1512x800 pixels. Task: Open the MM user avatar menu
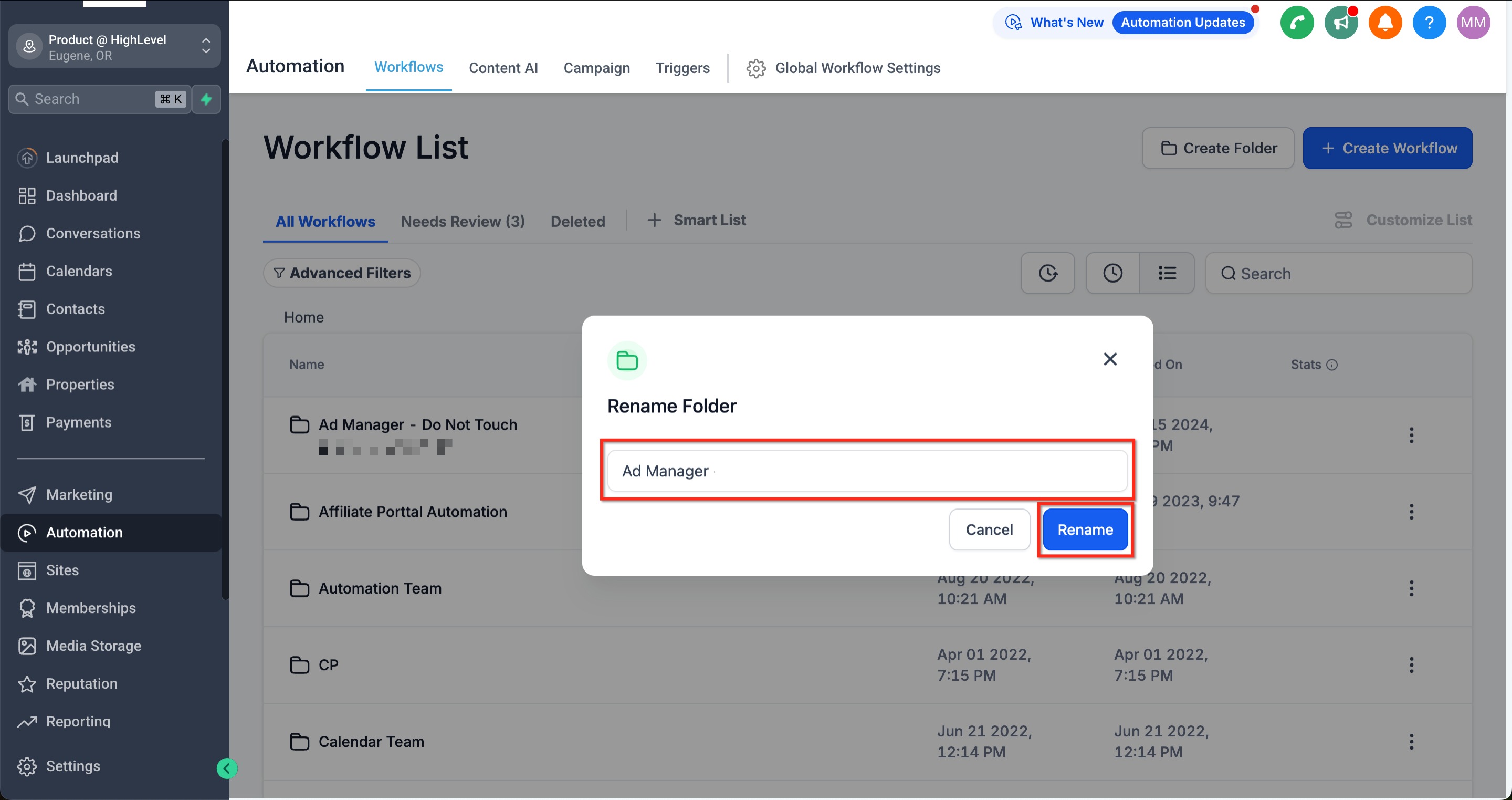[x=1473, y=23]
